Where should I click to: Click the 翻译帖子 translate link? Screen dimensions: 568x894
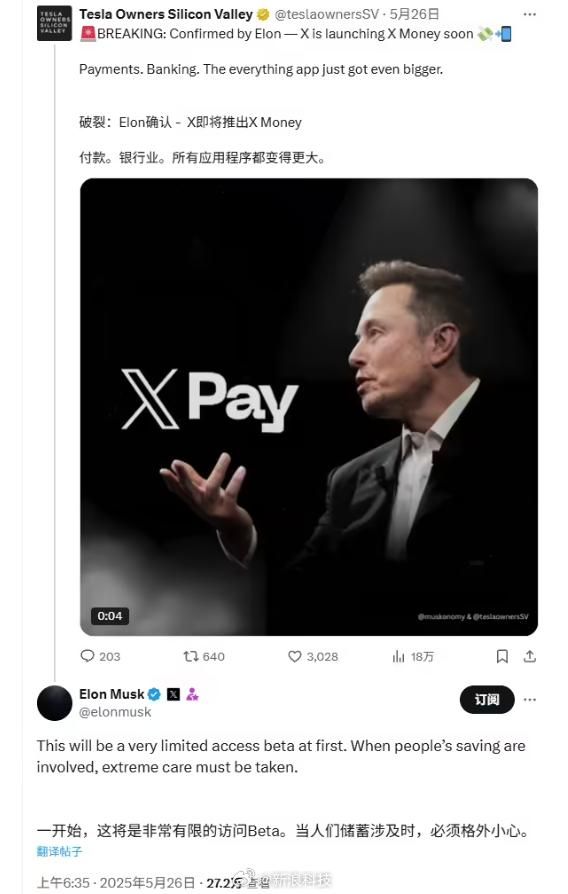[59, 851]
